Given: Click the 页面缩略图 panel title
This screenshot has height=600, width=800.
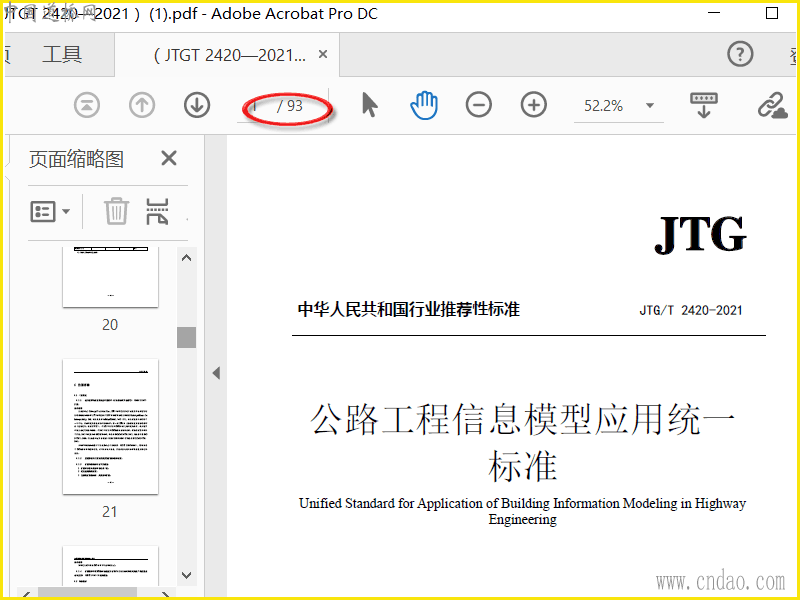Looking at the screenshot, I should pyautogui.click(x=77, y=159).
